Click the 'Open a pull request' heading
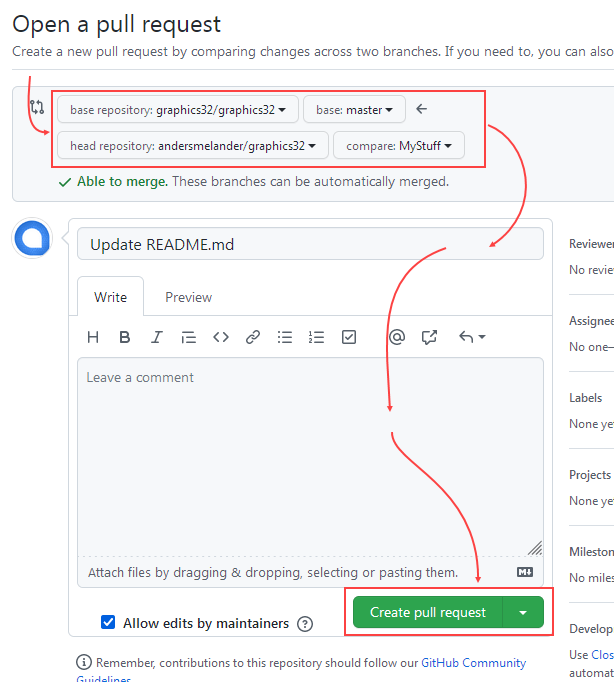The width and height of the screenshot is (614, 682). pyautogui.click(x=117, y=24)
